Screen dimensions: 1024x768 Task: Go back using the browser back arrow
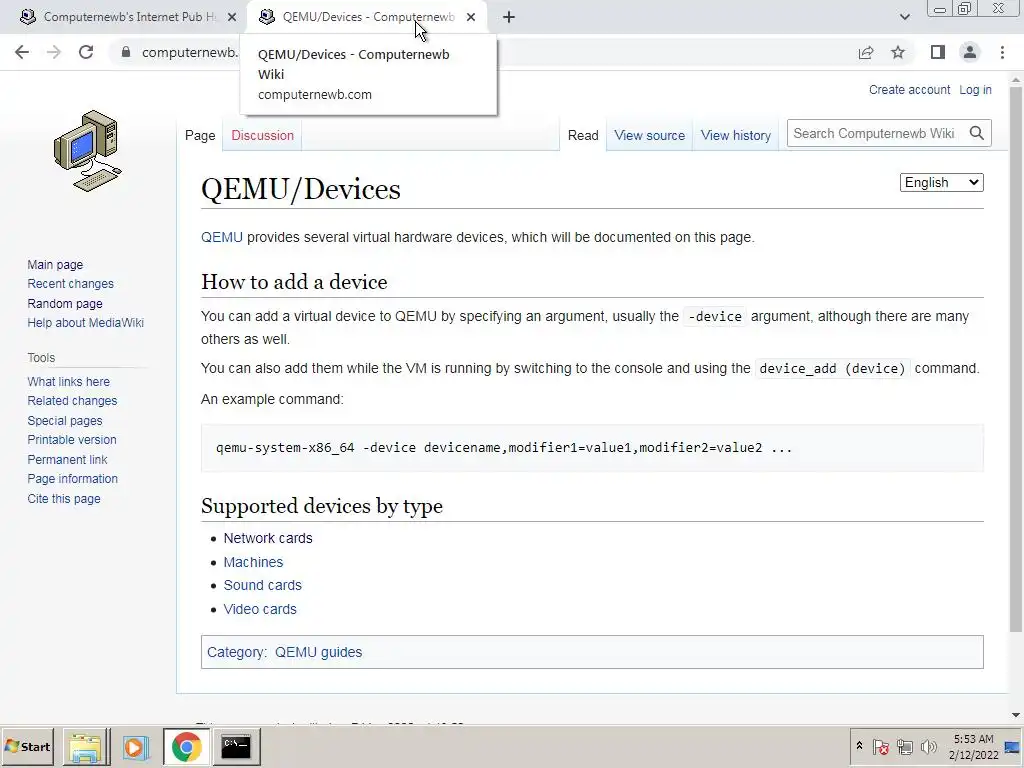click(22, 52)
